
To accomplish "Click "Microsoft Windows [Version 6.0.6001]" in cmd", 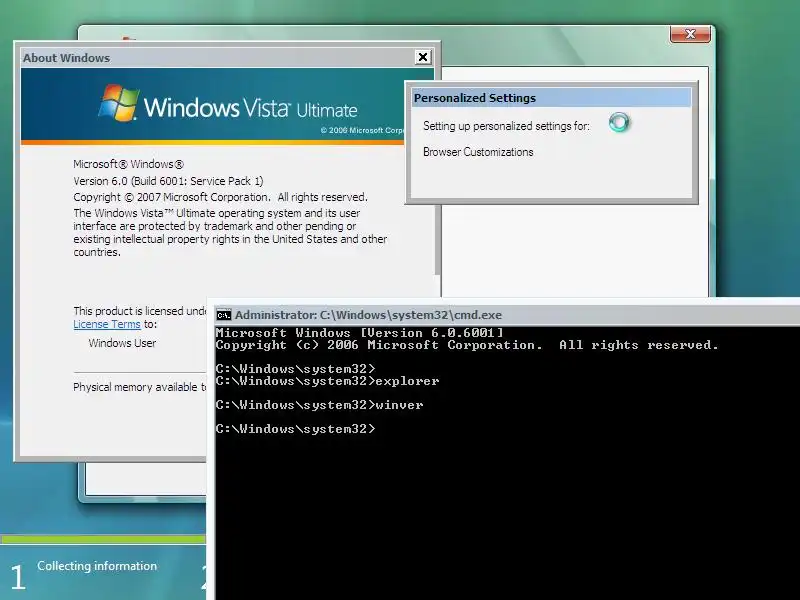I will (360, 333).
